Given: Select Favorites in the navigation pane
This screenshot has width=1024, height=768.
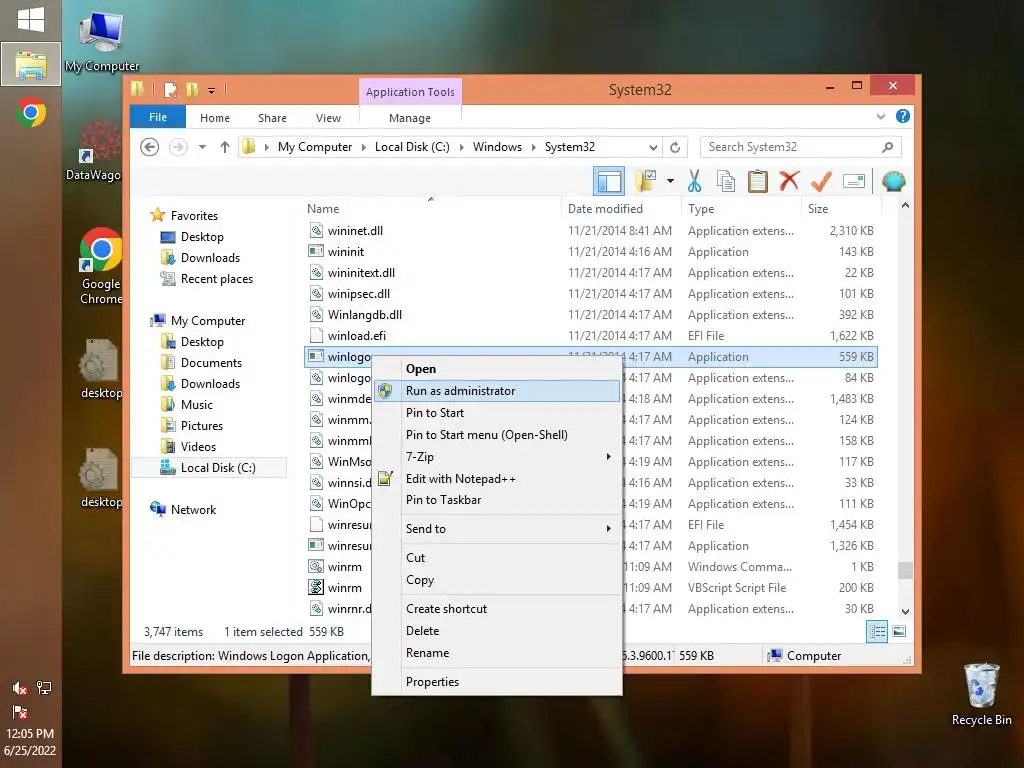Looking at the screenshot, I should 194,216.
